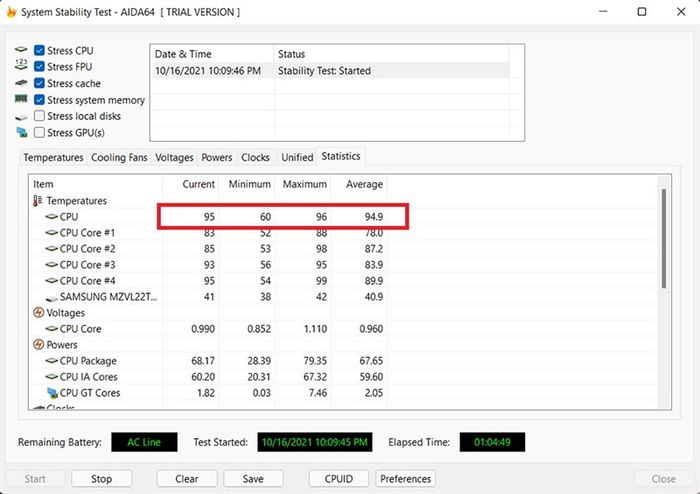The height and width of the screenshot is (494, 700).
Task: Select the 'CPU GT Cores' row label
Action: click(x=90, y=393)
